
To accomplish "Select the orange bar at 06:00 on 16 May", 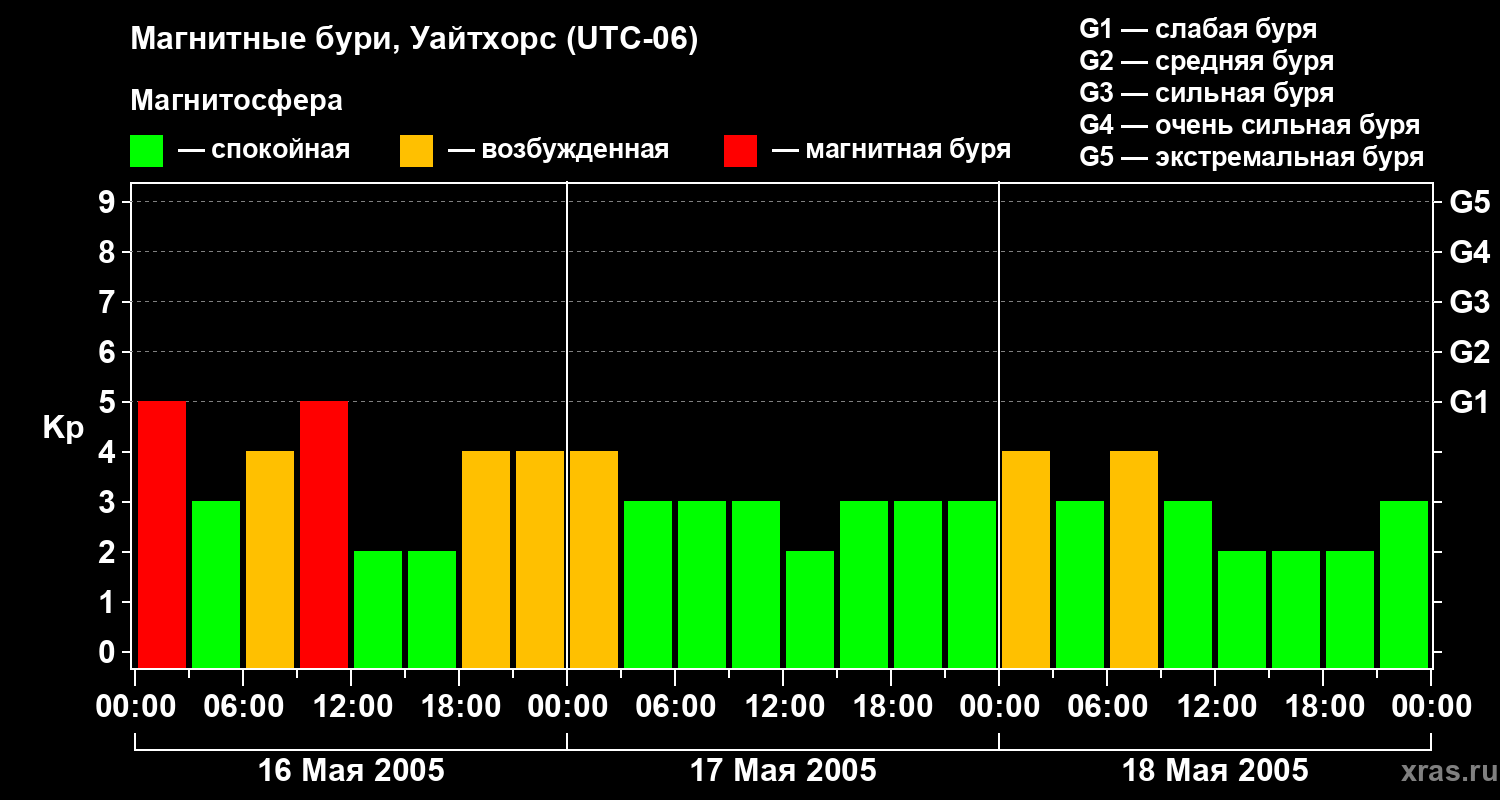I will point(270,559).
